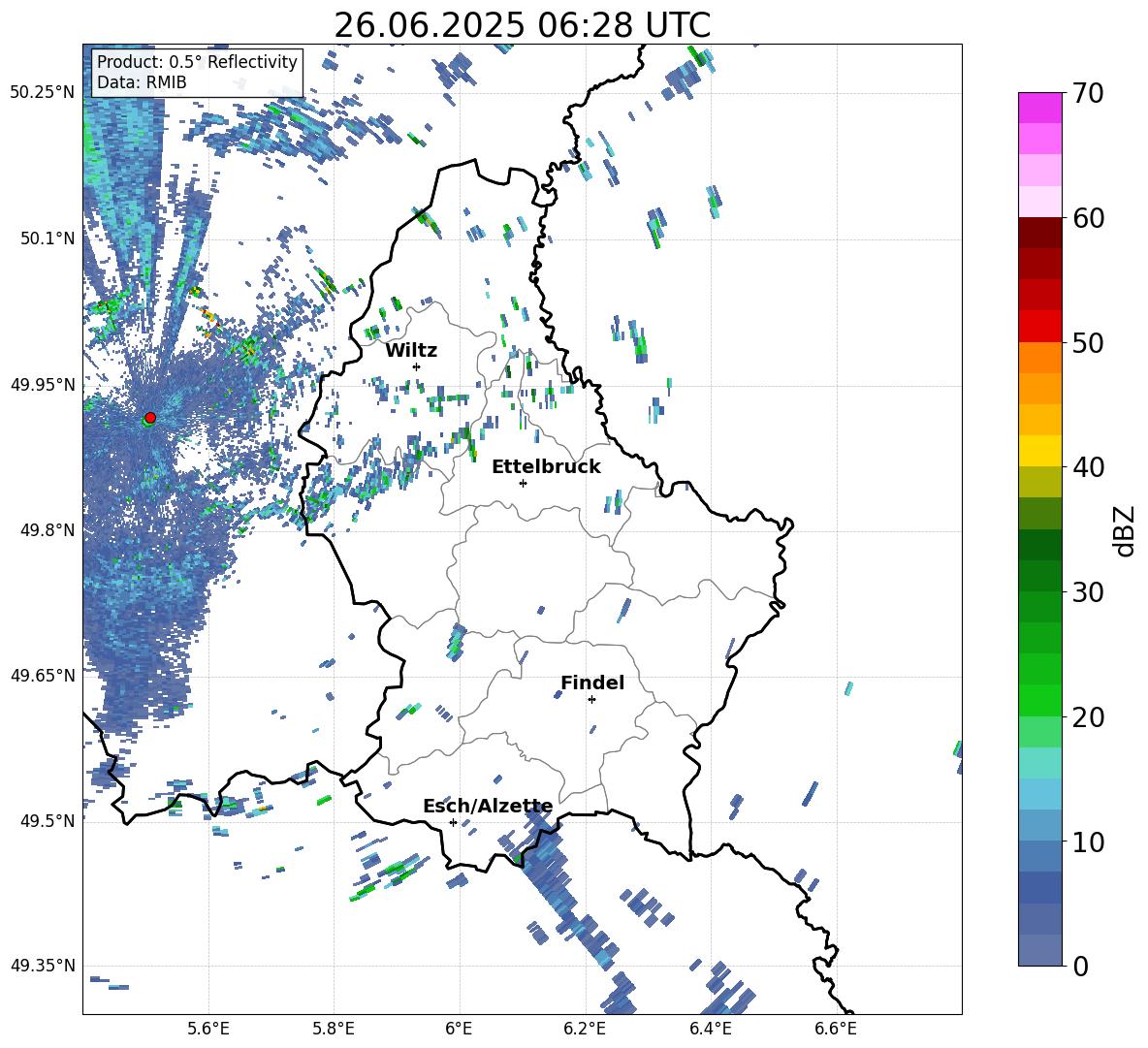Screen dimensions: 1148x1048
Task: Click the orange swatch above 50
Action: (1039, 358)
